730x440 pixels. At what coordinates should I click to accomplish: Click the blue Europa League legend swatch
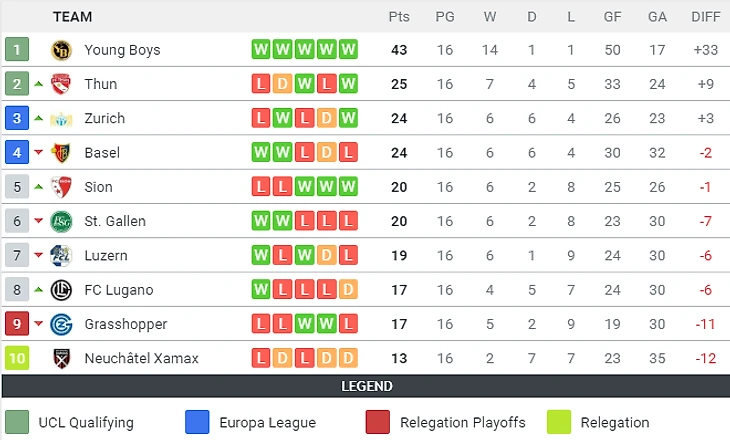point(197,422)
